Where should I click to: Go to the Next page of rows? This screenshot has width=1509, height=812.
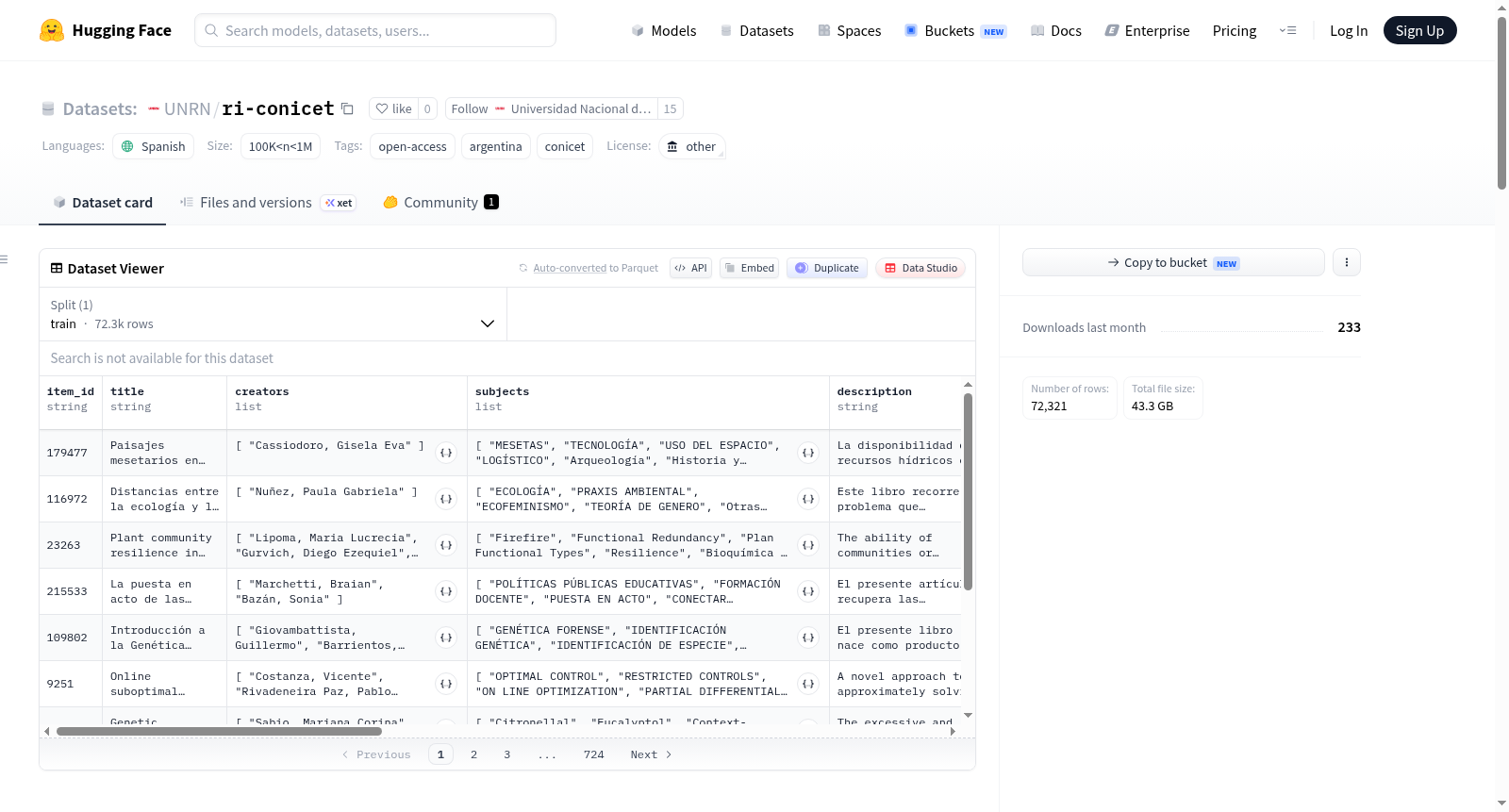[x=651, y=754]
